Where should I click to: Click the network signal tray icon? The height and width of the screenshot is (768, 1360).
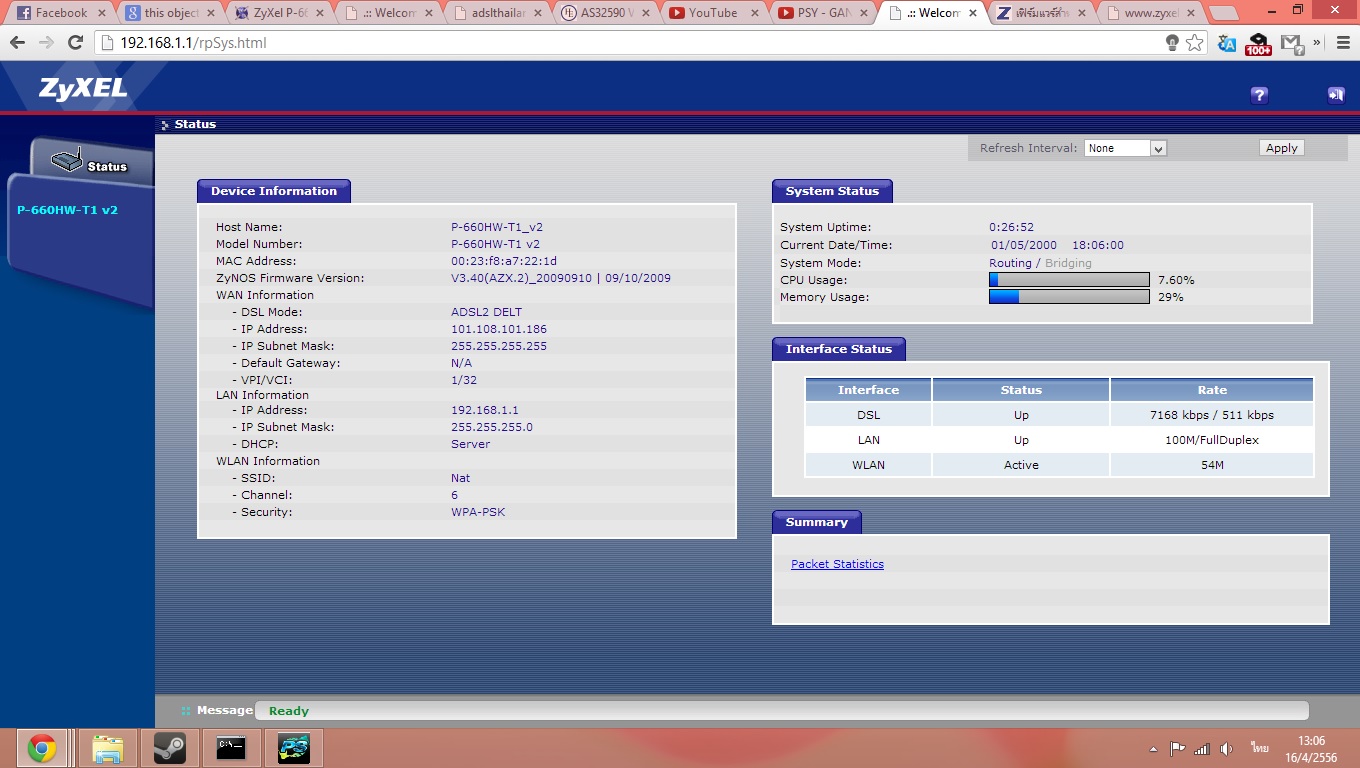[1202, 748]
